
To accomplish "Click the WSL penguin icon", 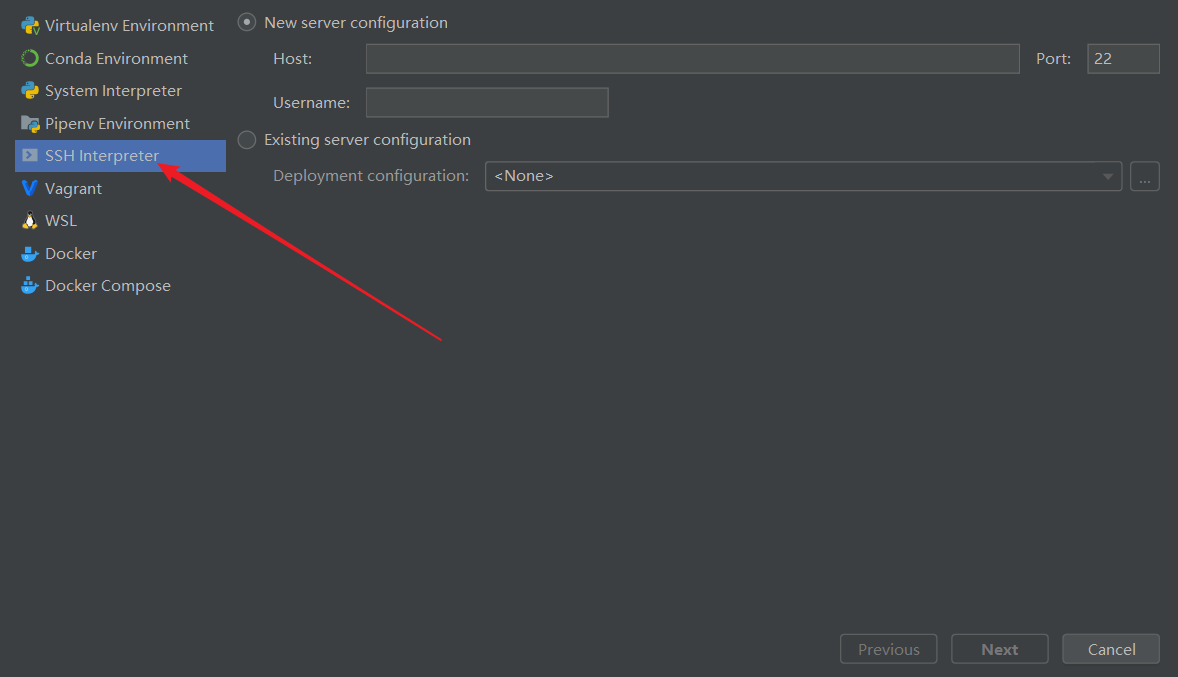I will coord(29,221).
